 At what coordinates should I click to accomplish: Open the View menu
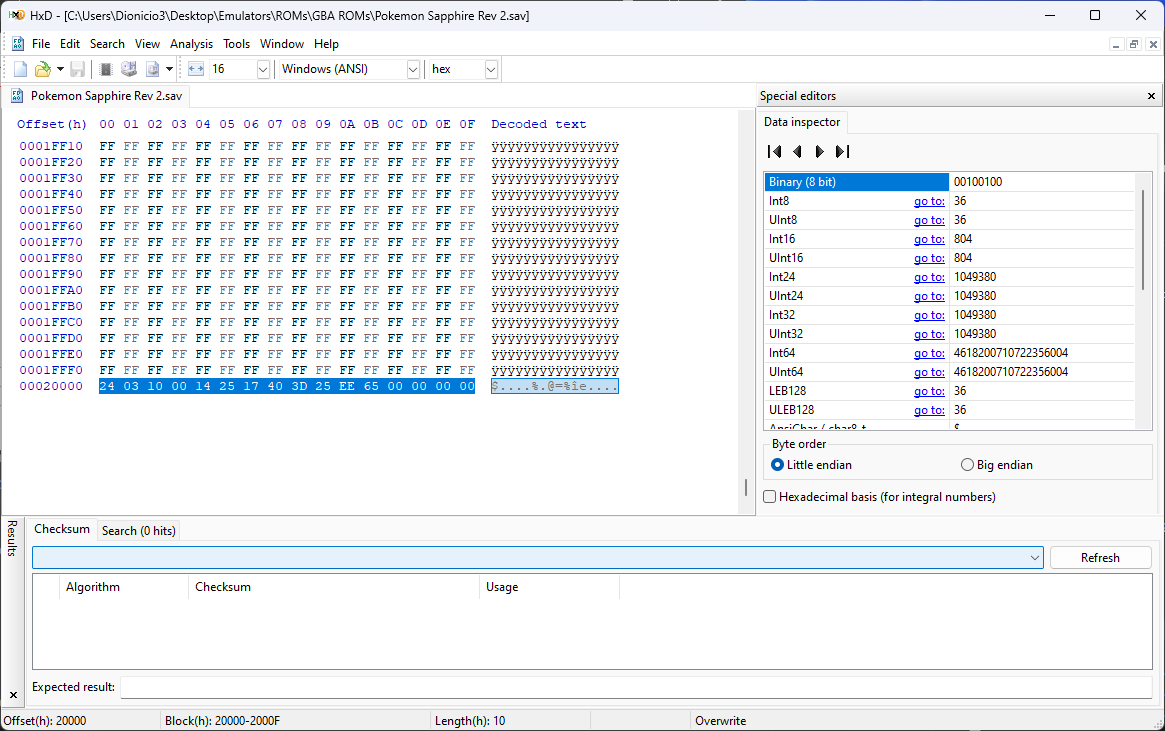point(147,44)
